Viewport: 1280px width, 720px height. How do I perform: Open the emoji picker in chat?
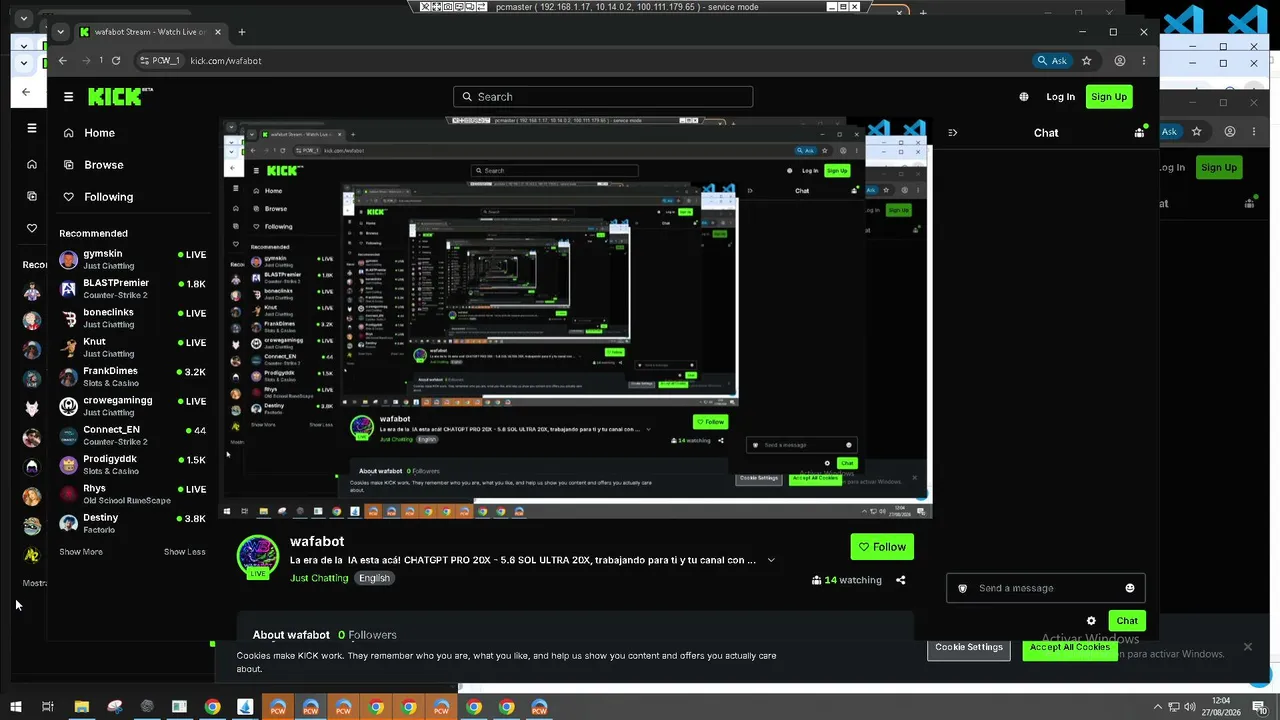[x=1130, y=588]
